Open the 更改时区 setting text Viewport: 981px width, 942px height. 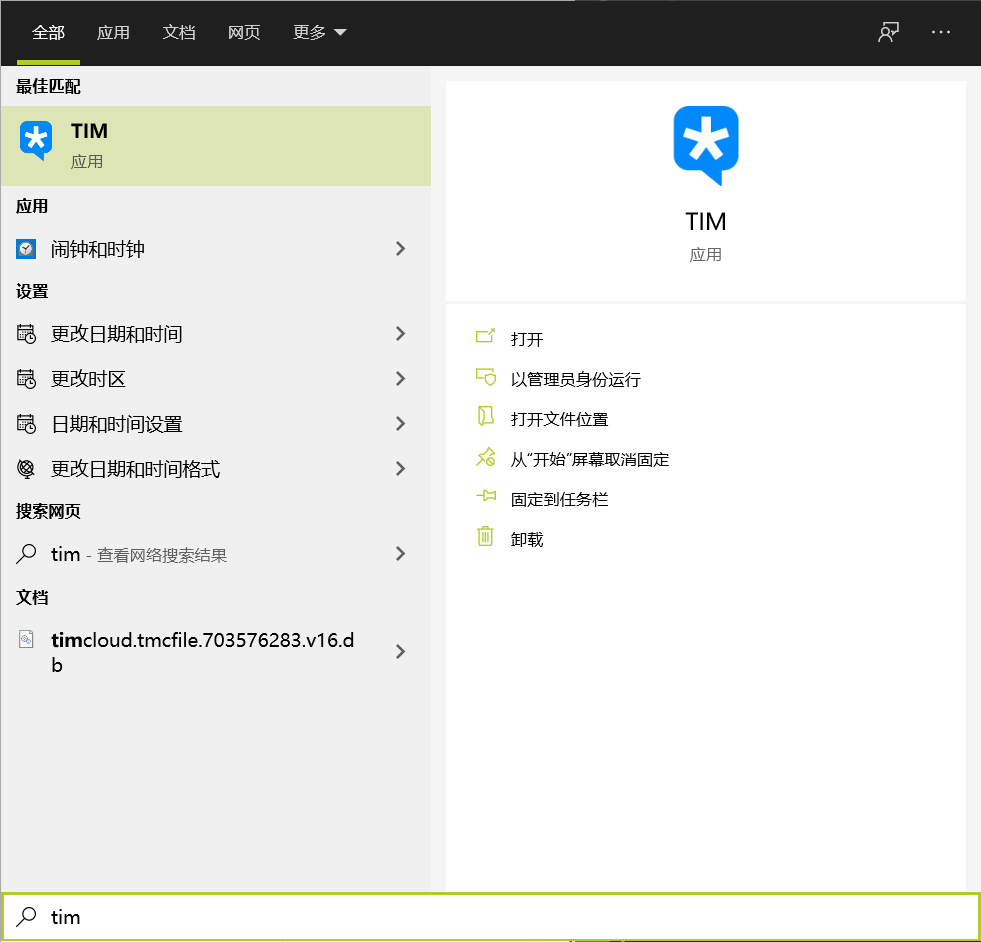(x=88, y=379)
